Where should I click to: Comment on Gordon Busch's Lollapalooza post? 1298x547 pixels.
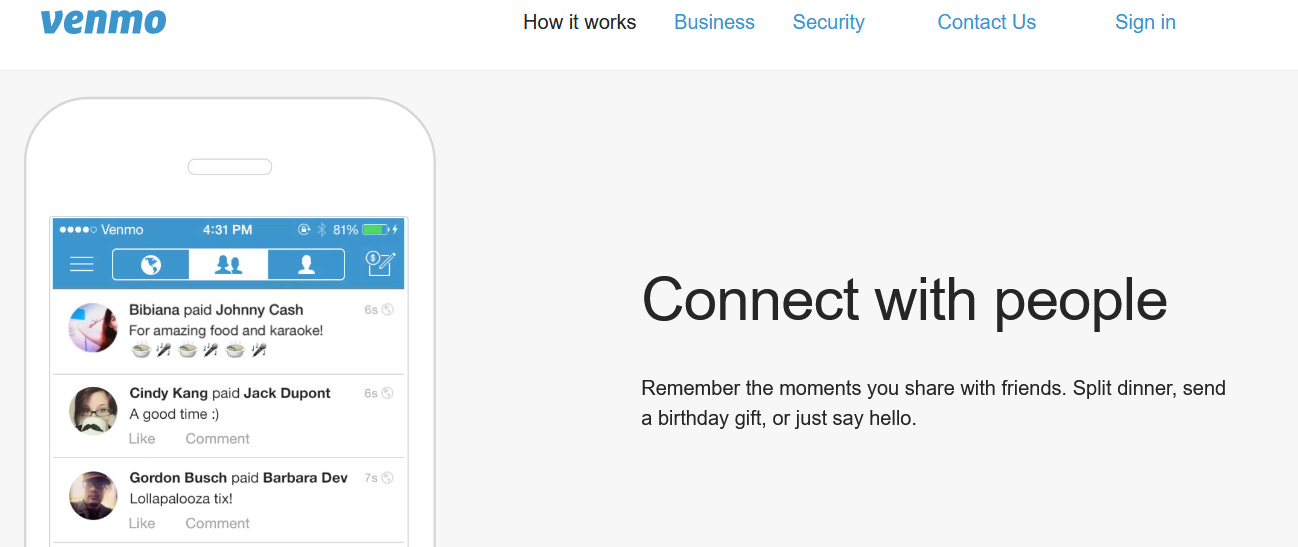coord(217,523)
